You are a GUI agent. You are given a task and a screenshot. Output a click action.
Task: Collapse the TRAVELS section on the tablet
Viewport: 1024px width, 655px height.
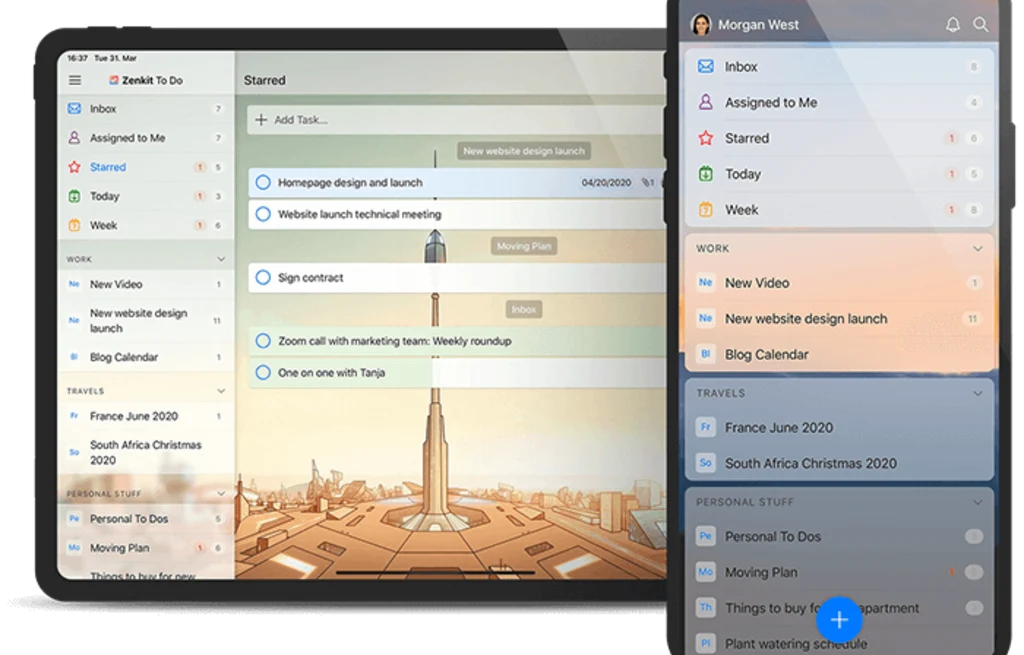tap(221, 391)
